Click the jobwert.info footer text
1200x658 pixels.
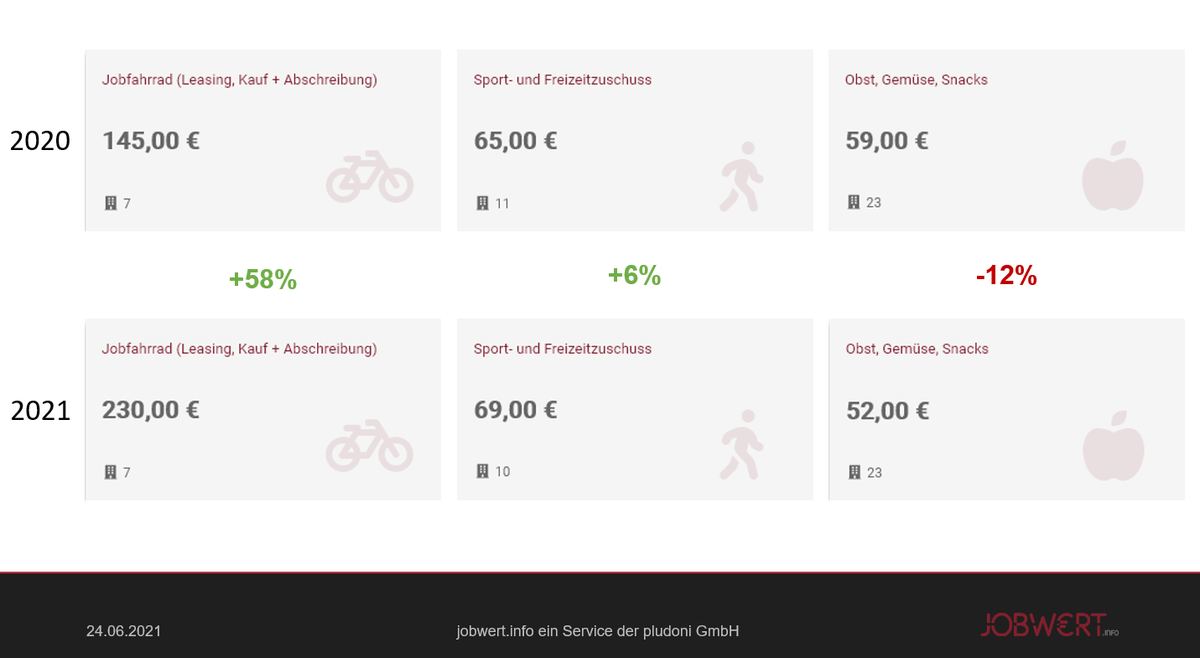[597, 631]
